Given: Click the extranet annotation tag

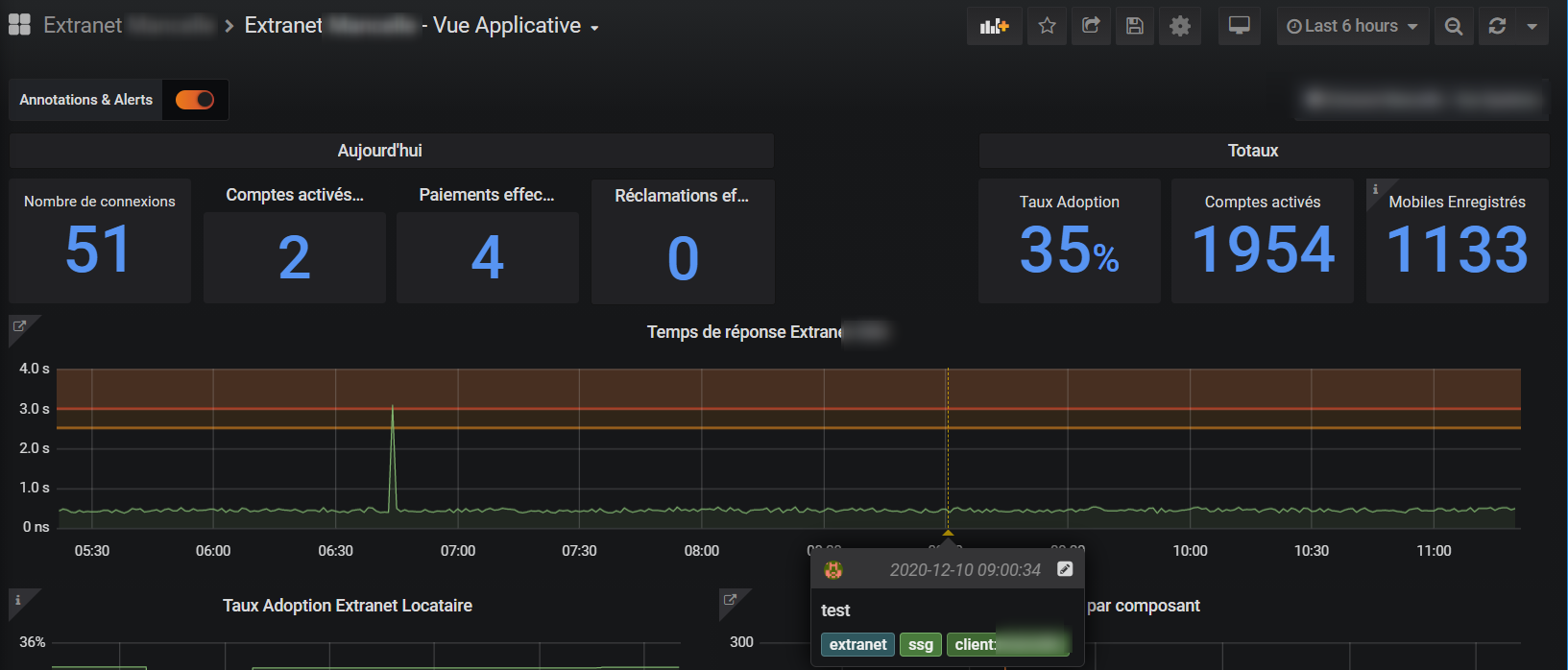Looking at the screenshot, I should click(x=858, y=645).
